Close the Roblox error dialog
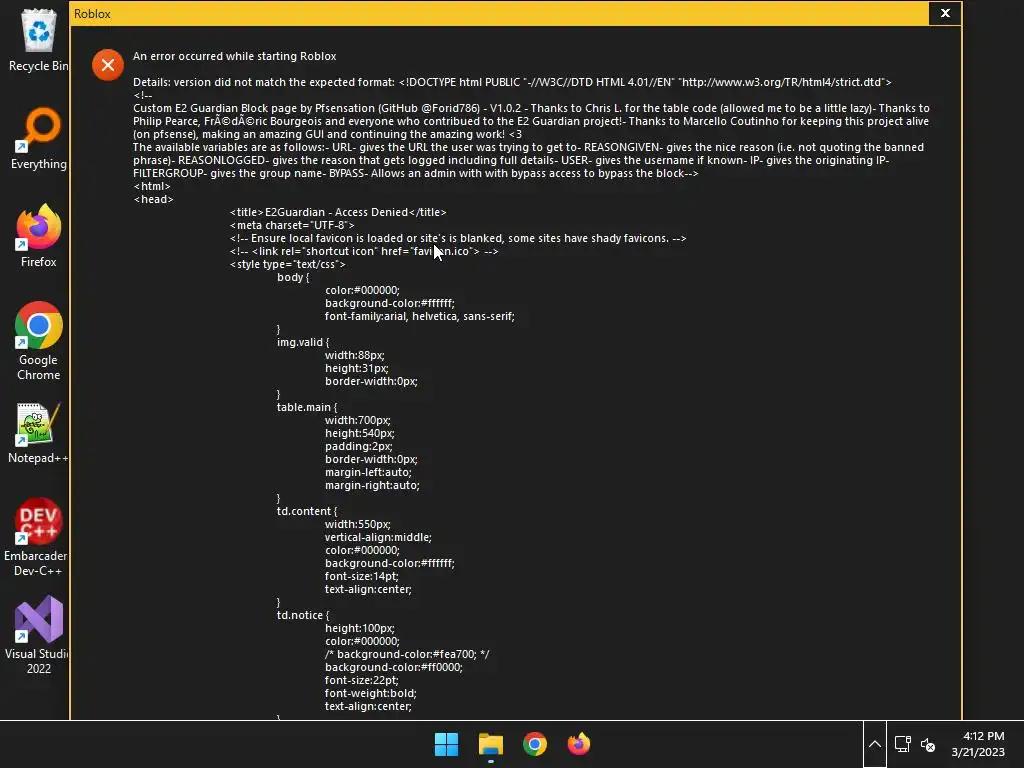1024x768 pixels. click(945, 13)
